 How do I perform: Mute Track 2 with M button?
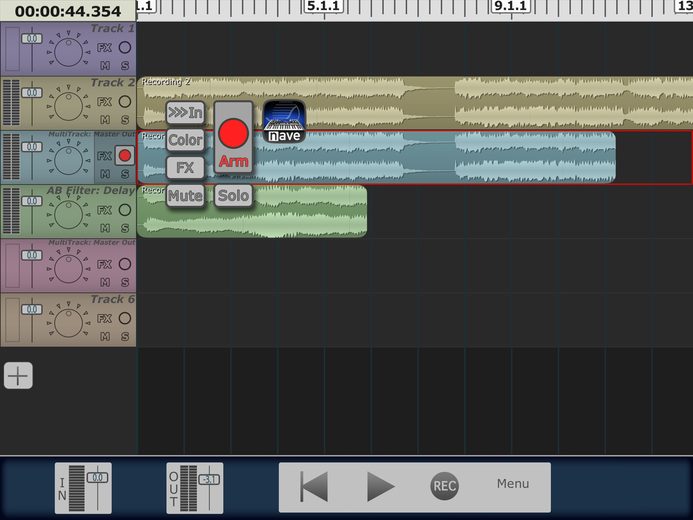pos(105,120)
